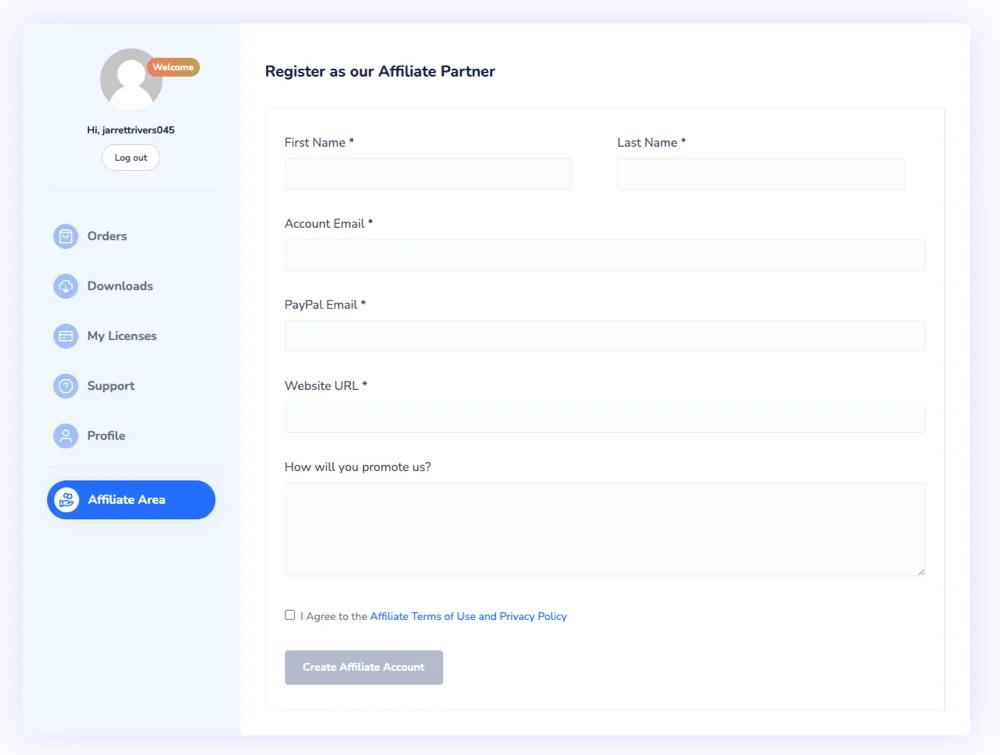
Task: Select the Orders envelope icon
Action: click(64, 236)
